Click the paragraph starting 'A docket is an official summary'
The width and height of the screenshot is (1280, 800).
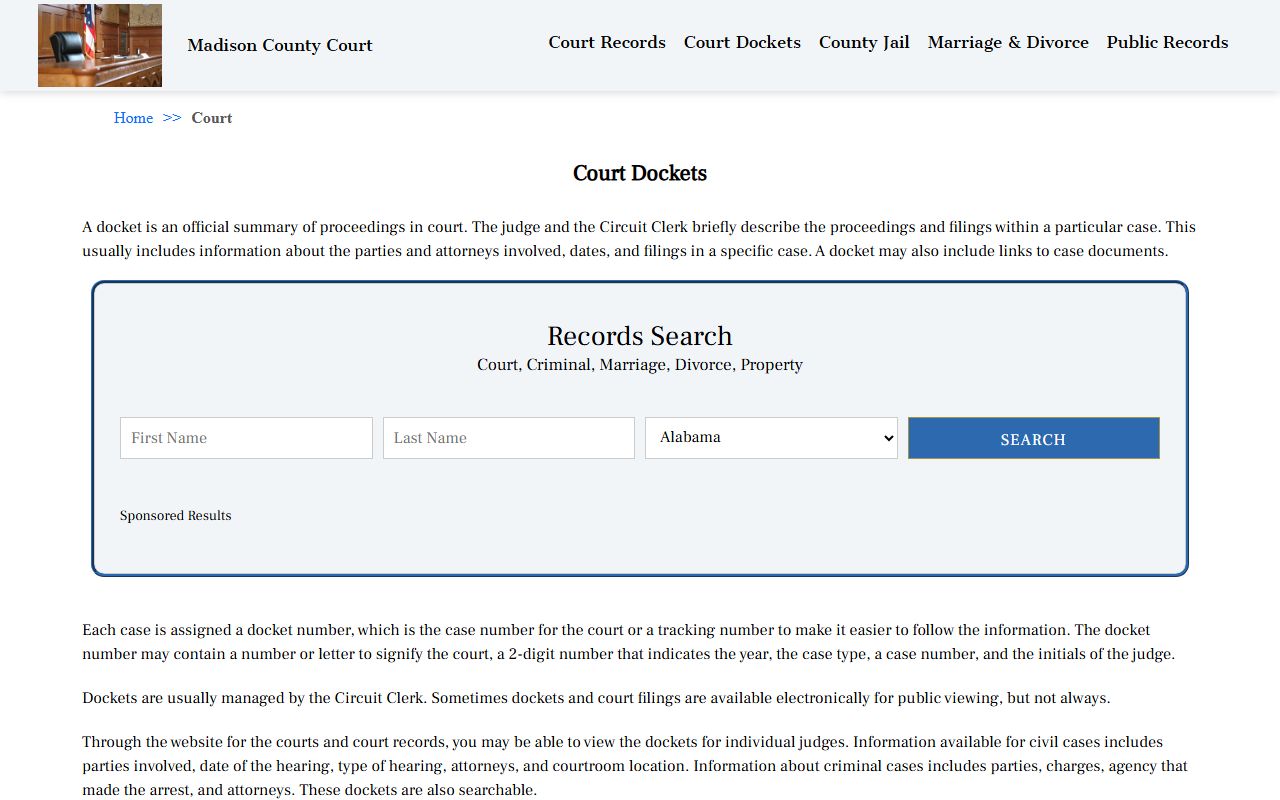coord(639,239)
